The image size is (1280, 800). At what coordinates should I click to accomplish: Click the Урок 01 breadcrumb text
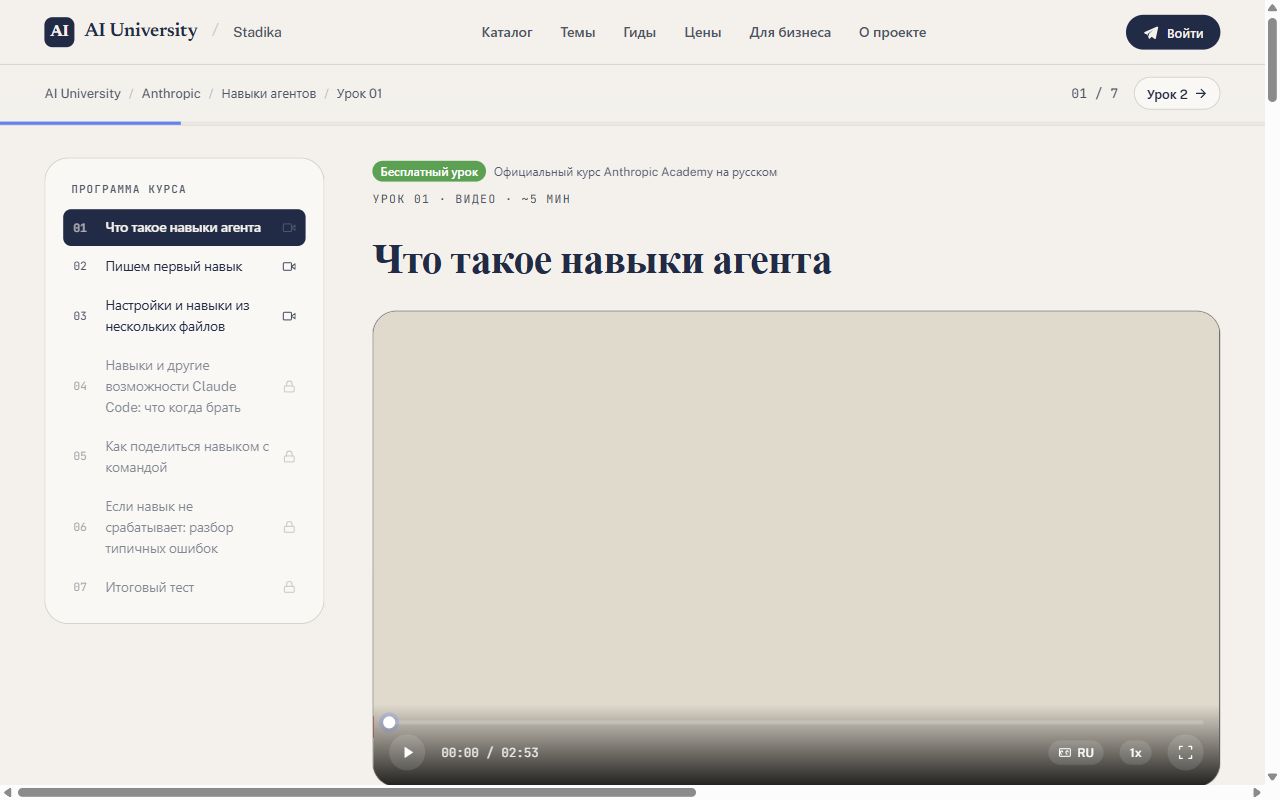(x=359, y=93)
